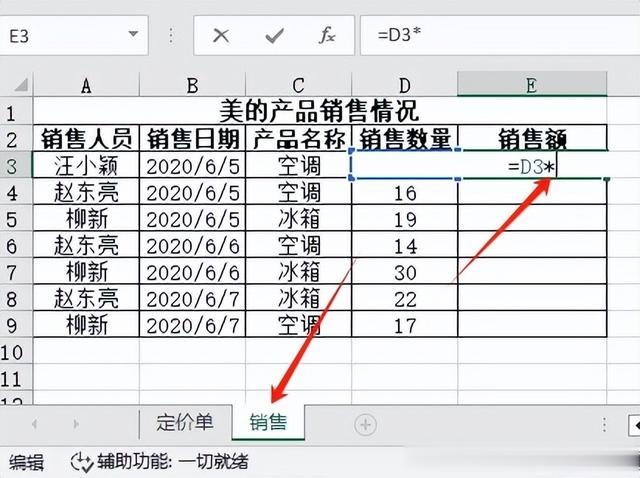Click the 销售人员 header cell

pos(86,139)
